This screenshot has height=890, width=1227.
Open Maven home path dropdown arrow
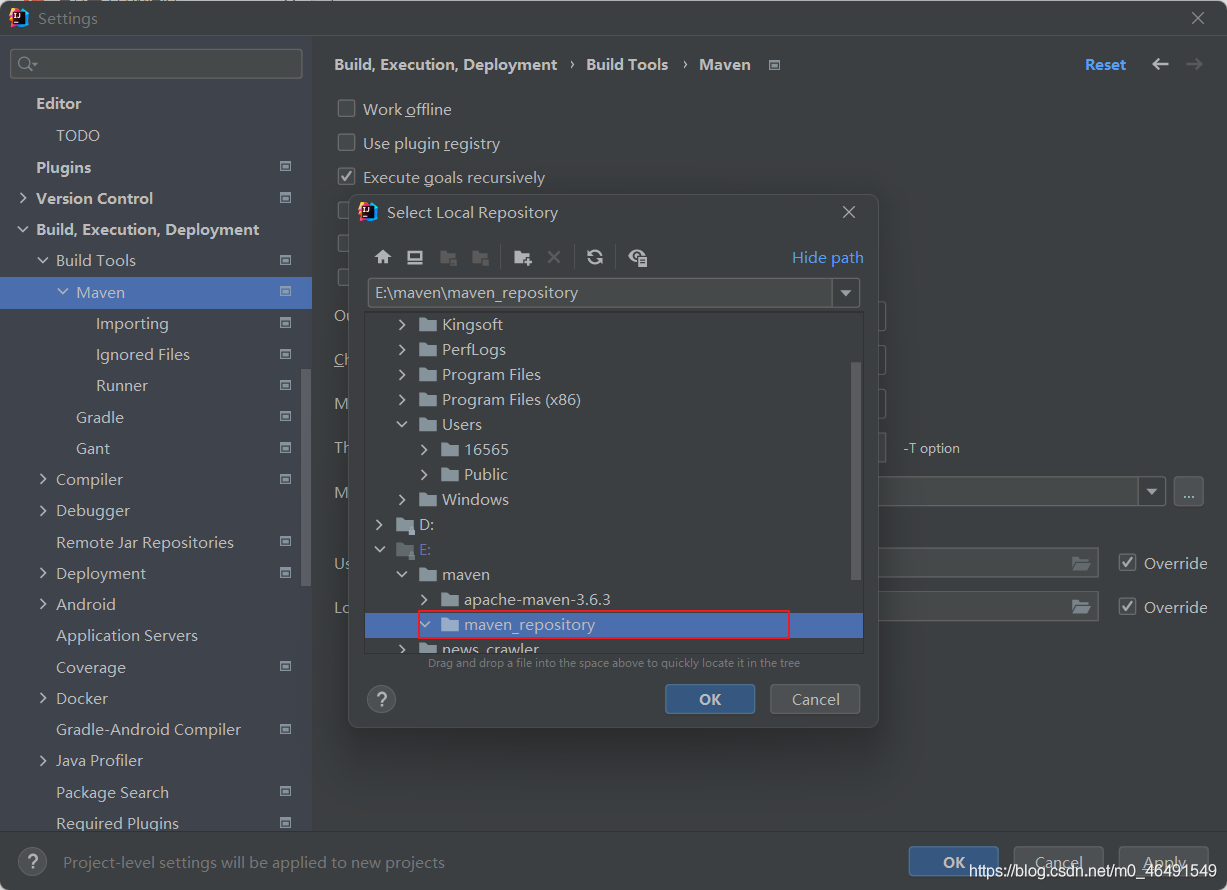point(1152,492)
